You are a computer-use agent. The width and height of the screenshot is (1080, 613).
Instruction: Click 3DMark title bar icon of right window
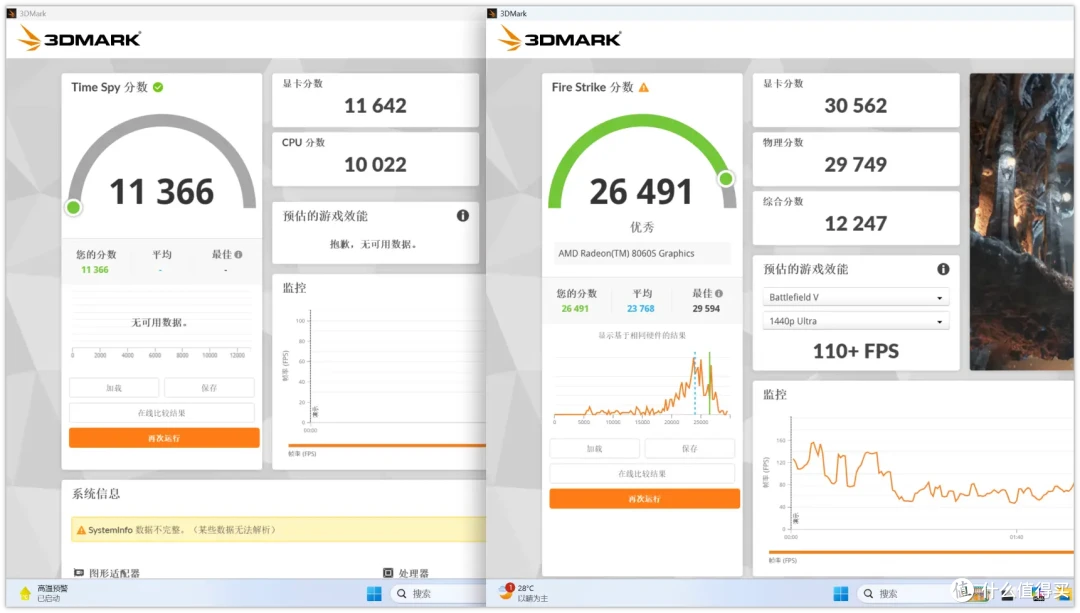[492, 13]
